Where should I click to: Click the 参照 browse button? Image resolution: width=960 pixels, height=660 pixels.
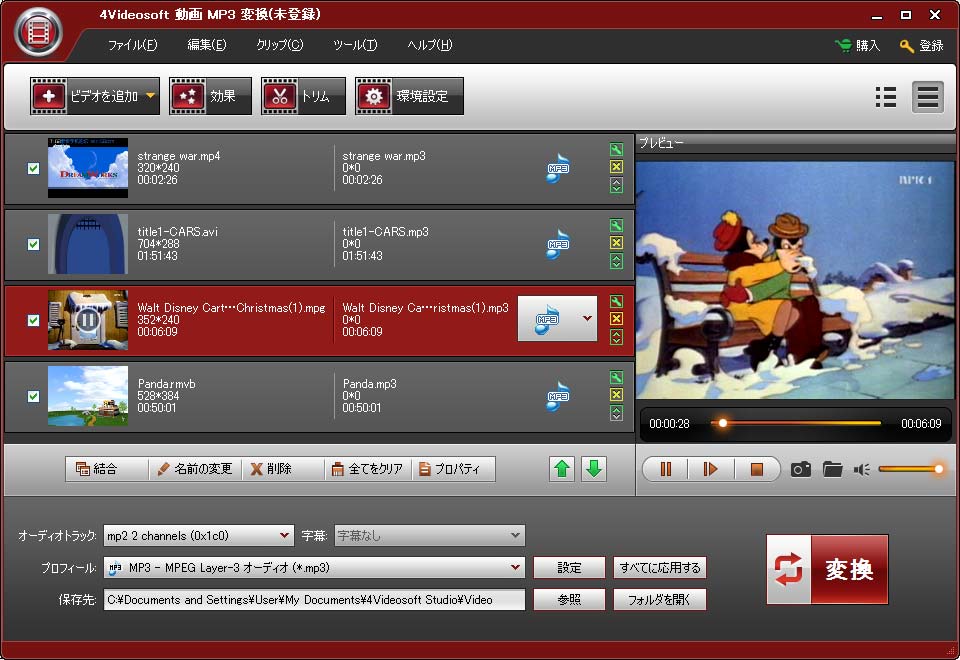[x=569, y=600]
